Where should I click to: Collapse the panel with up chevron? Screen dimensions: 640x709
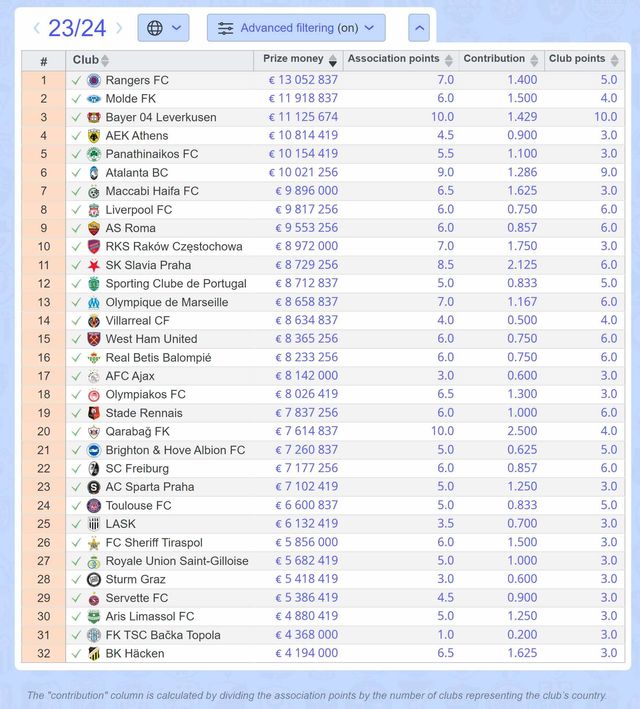419,28
